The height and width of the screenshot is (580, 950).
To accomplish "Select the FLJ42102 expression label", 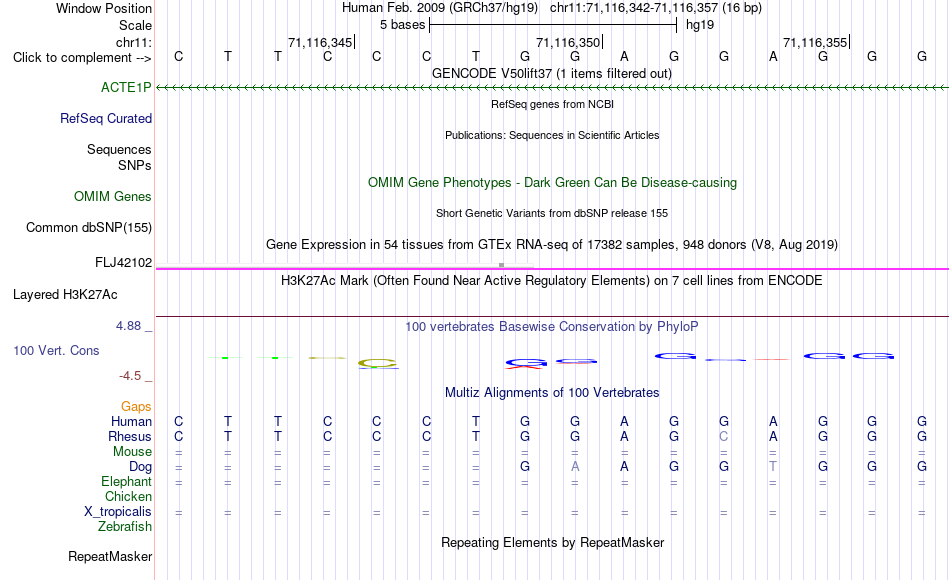I will [124, 262].
